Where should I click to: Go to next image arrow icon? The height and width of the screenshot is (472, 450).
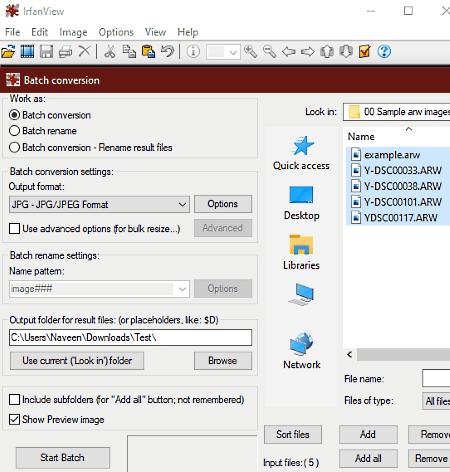click(308, 52)
